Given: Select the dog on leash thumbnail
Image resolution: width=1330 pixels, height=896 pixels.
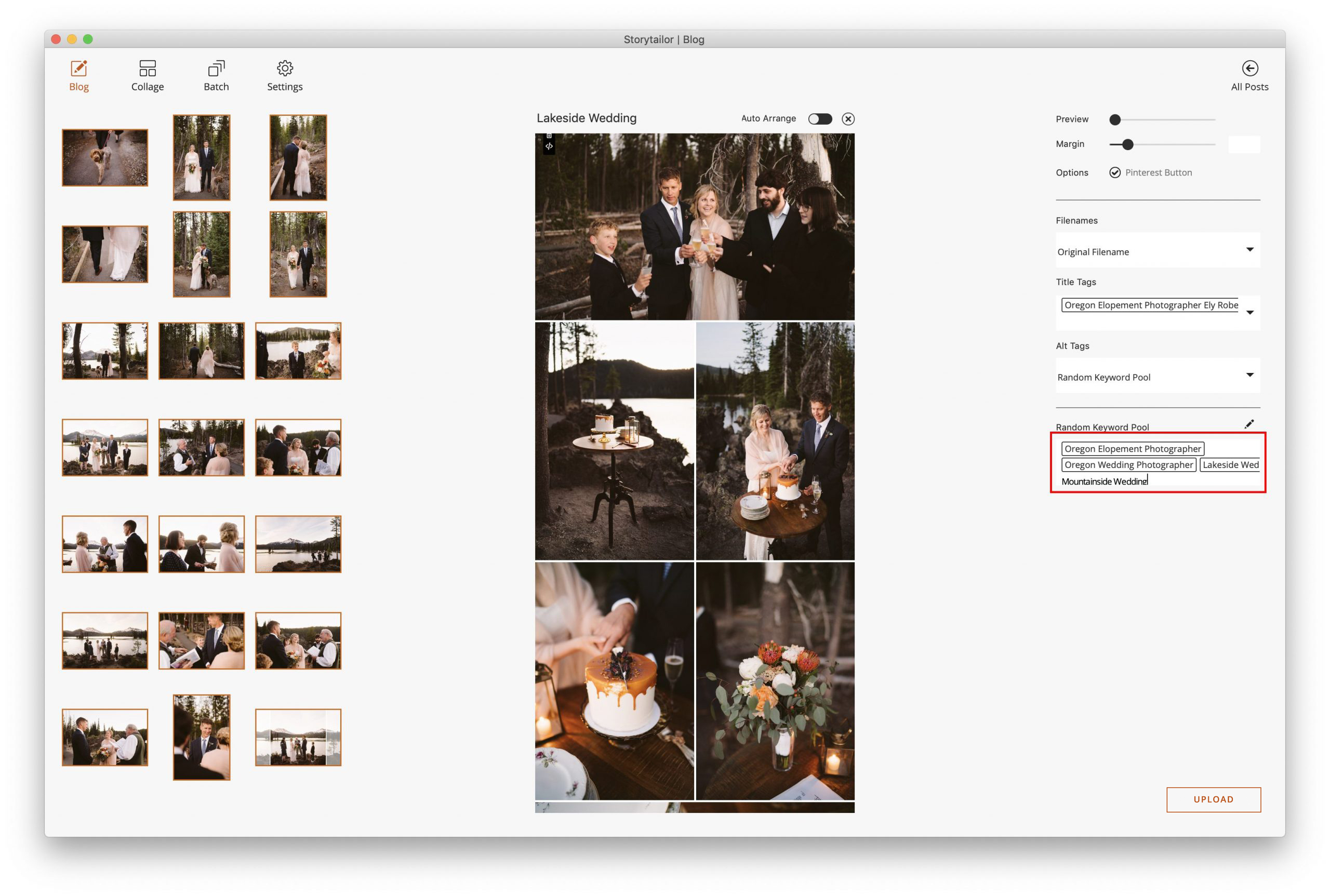Looking at the screenshot, I should 104,158.
